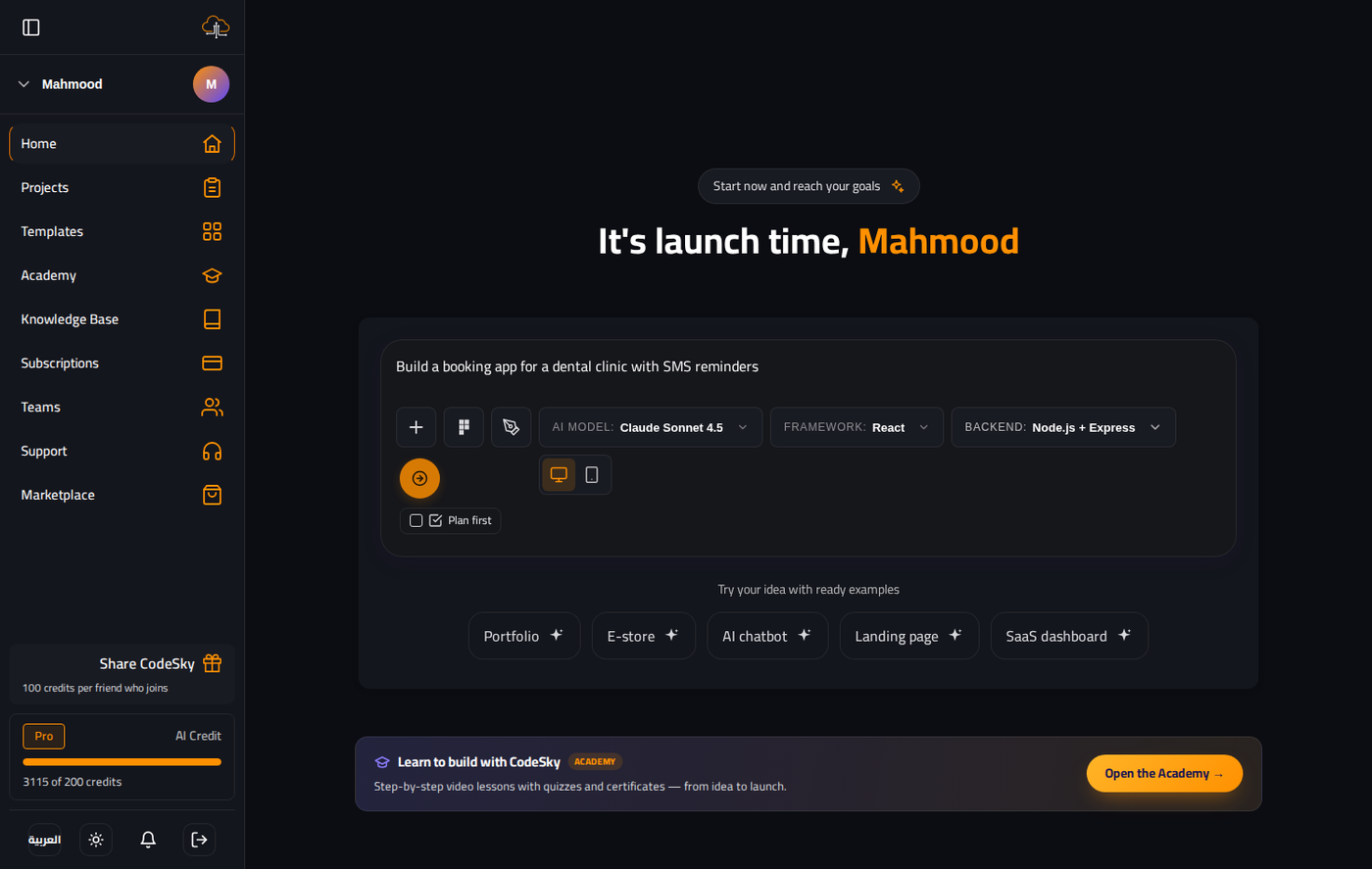
Task: Click the Start now and reach your goals pill
Action: tap(808, 186)
